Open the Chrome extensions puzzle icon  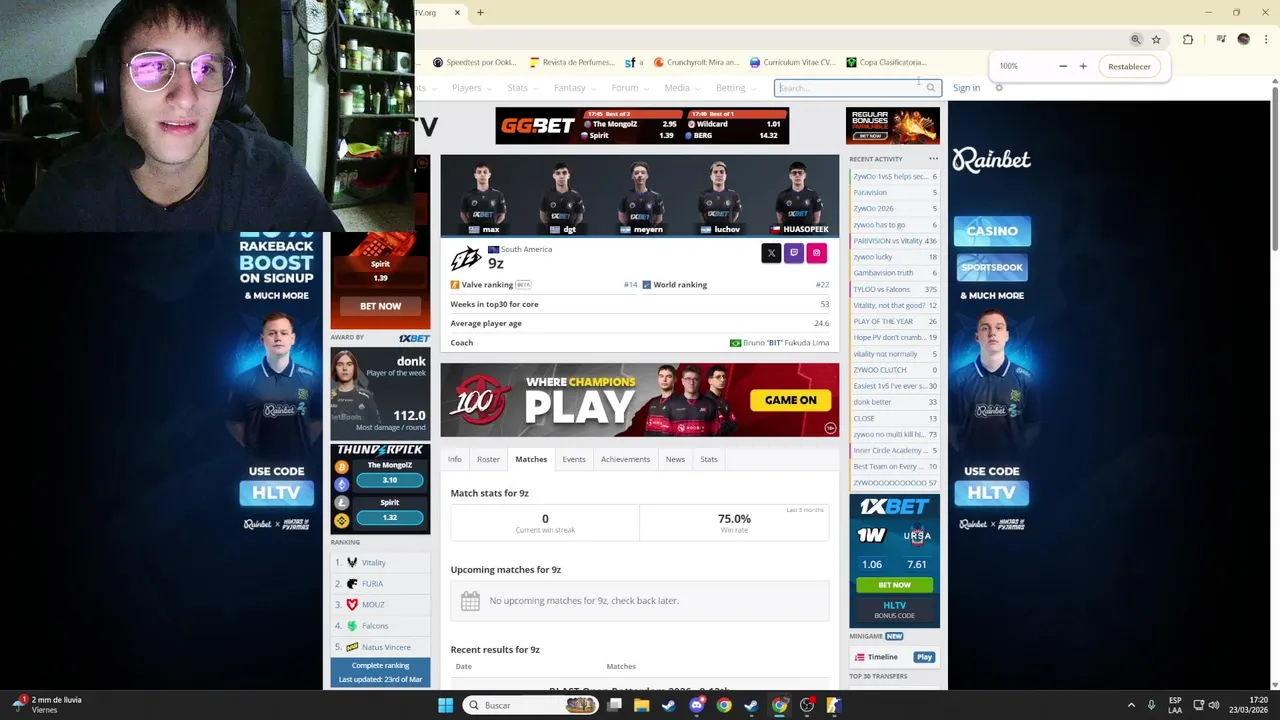click(1188, 39)
